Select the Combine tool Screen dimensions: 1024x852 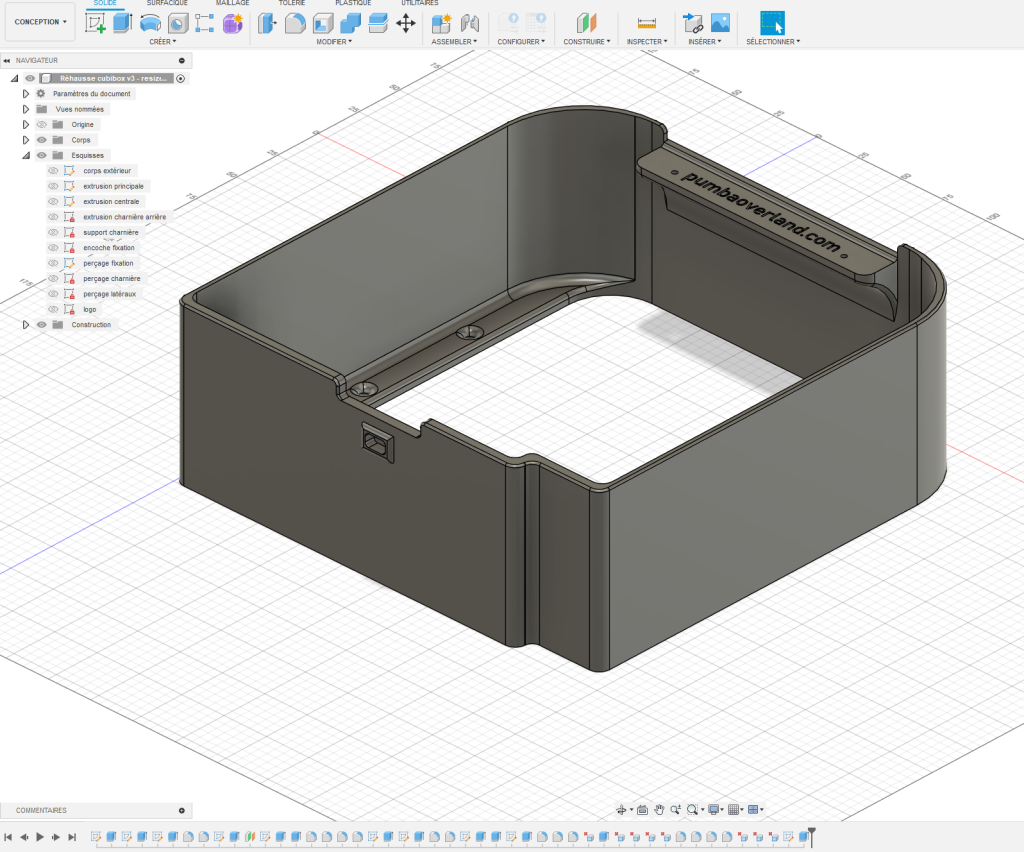(x=351, y=24)
